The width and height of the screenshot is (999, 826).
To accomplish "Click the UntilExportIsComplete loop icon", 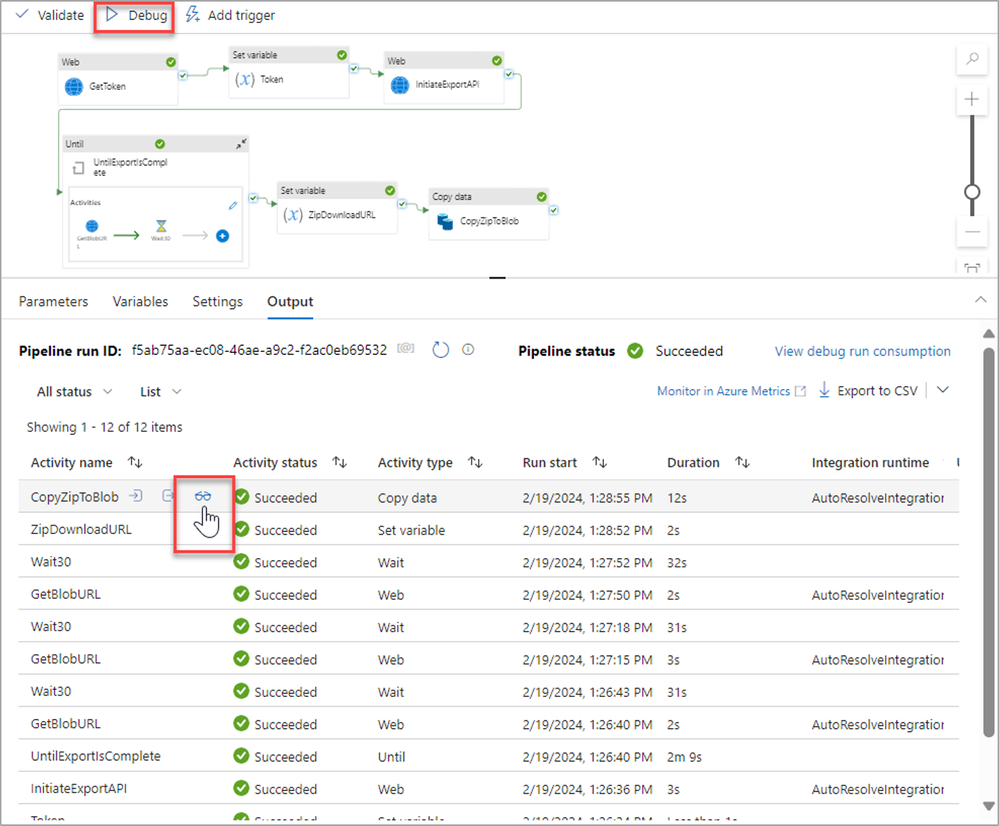I will pyautogui.click(x=78, y=168).
